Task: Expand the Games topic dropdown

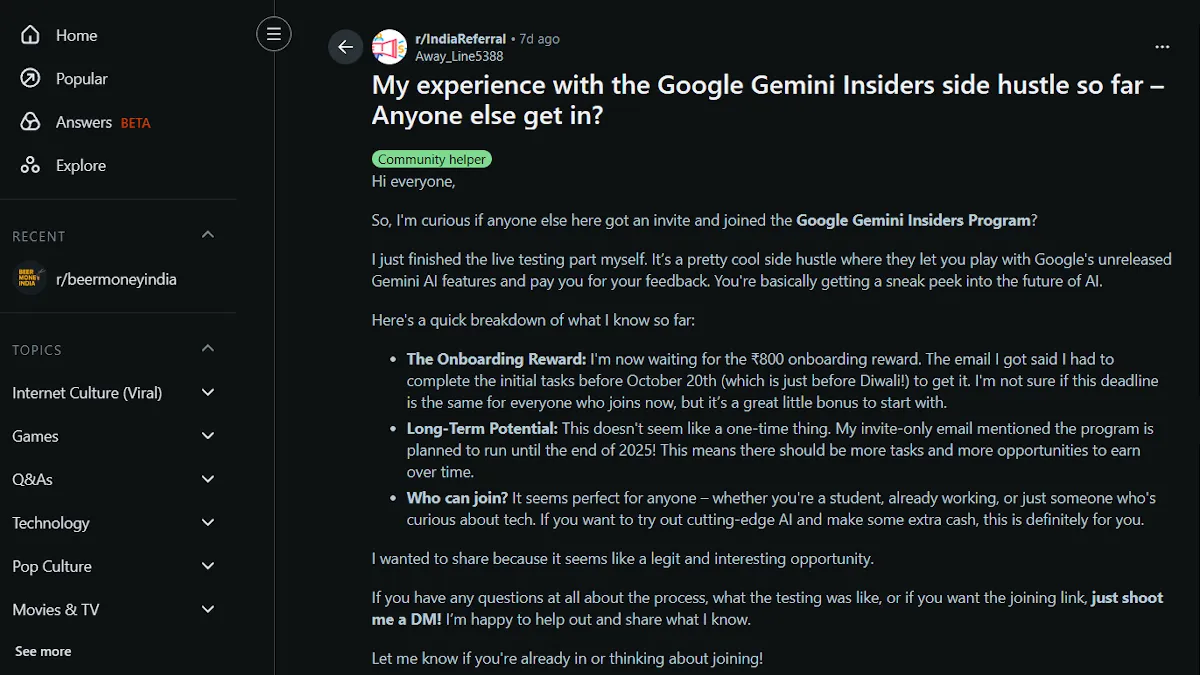Action: [x=207, y=435]
